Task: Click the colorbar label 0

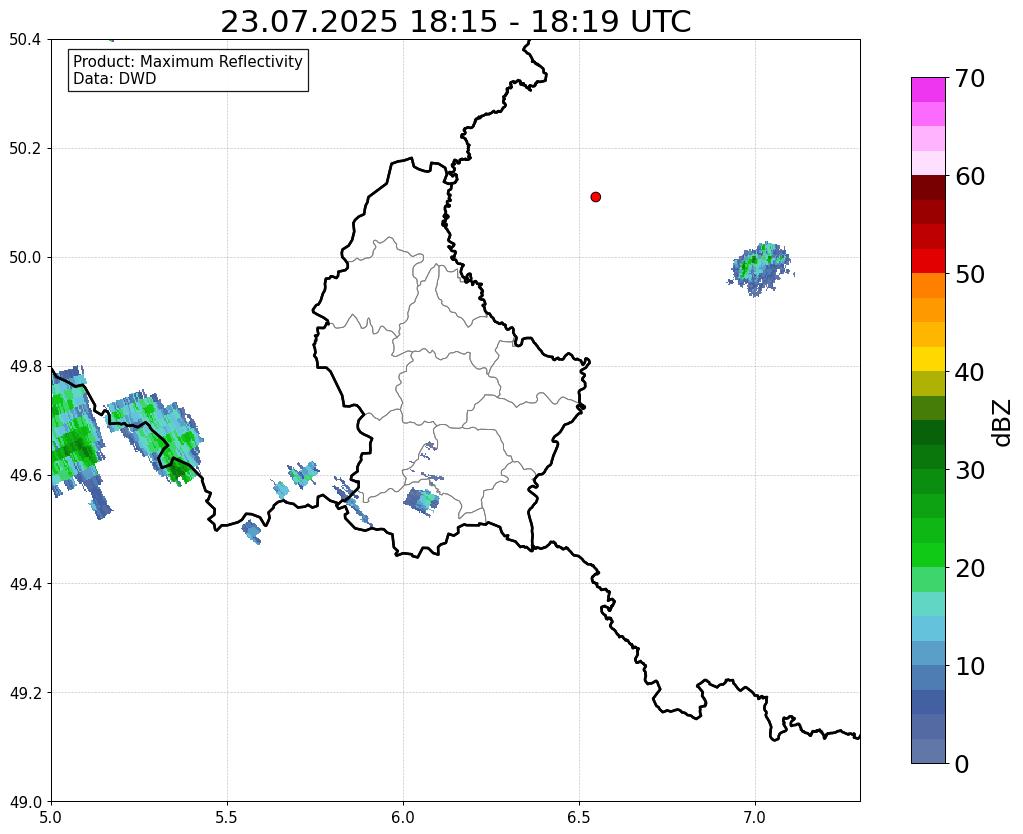Action: click(x=962, y=764)
